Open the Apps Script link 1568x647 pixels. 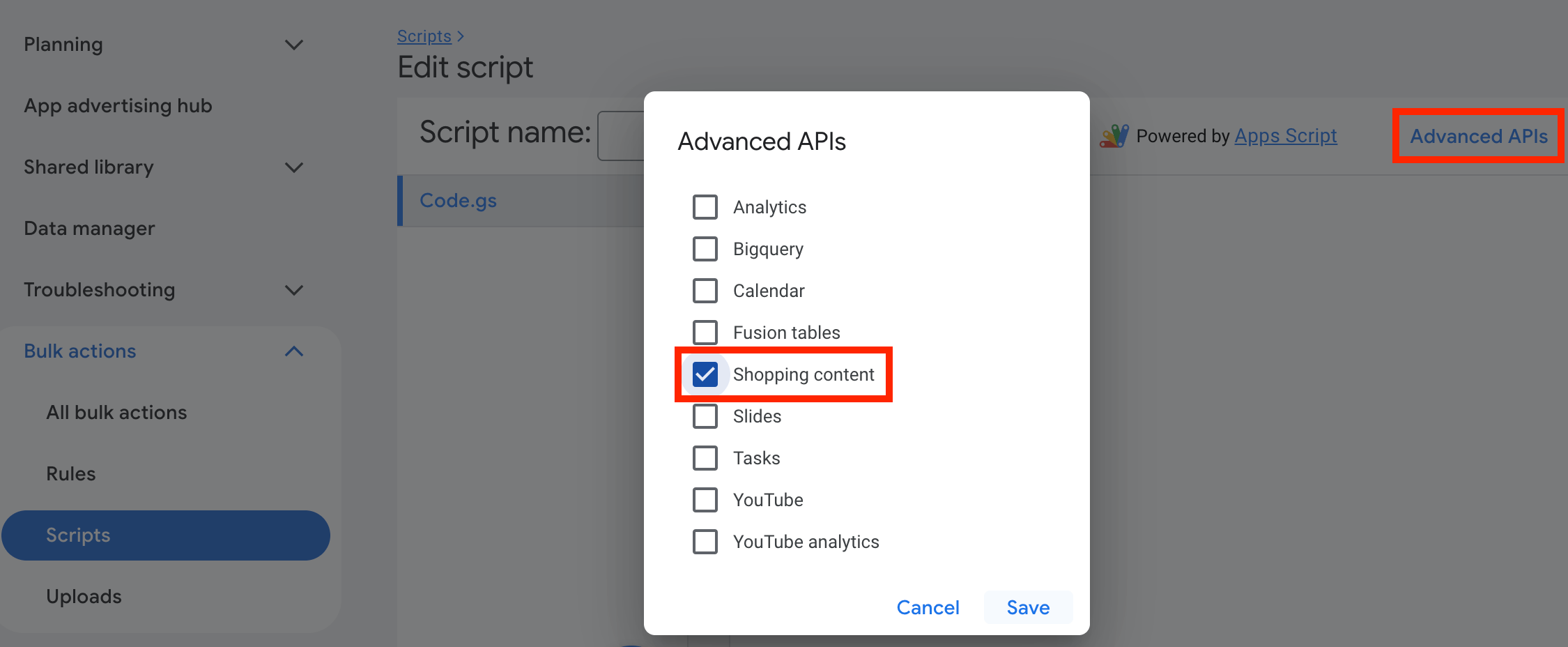click(1285, 136)
